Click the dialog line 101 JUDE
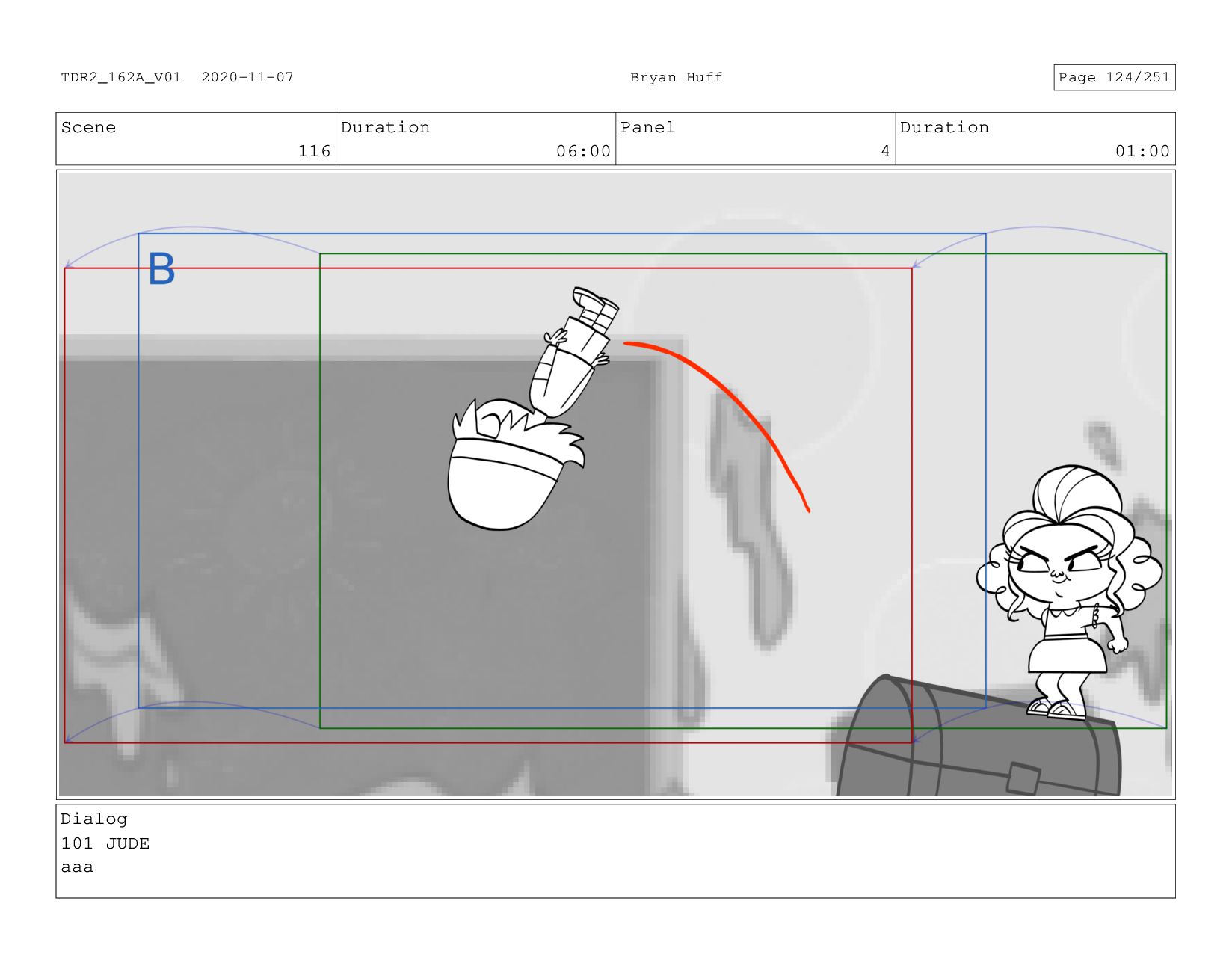The width and height of the screenshot is (1232, 954). pyautogui.click(x=105, y=843)
